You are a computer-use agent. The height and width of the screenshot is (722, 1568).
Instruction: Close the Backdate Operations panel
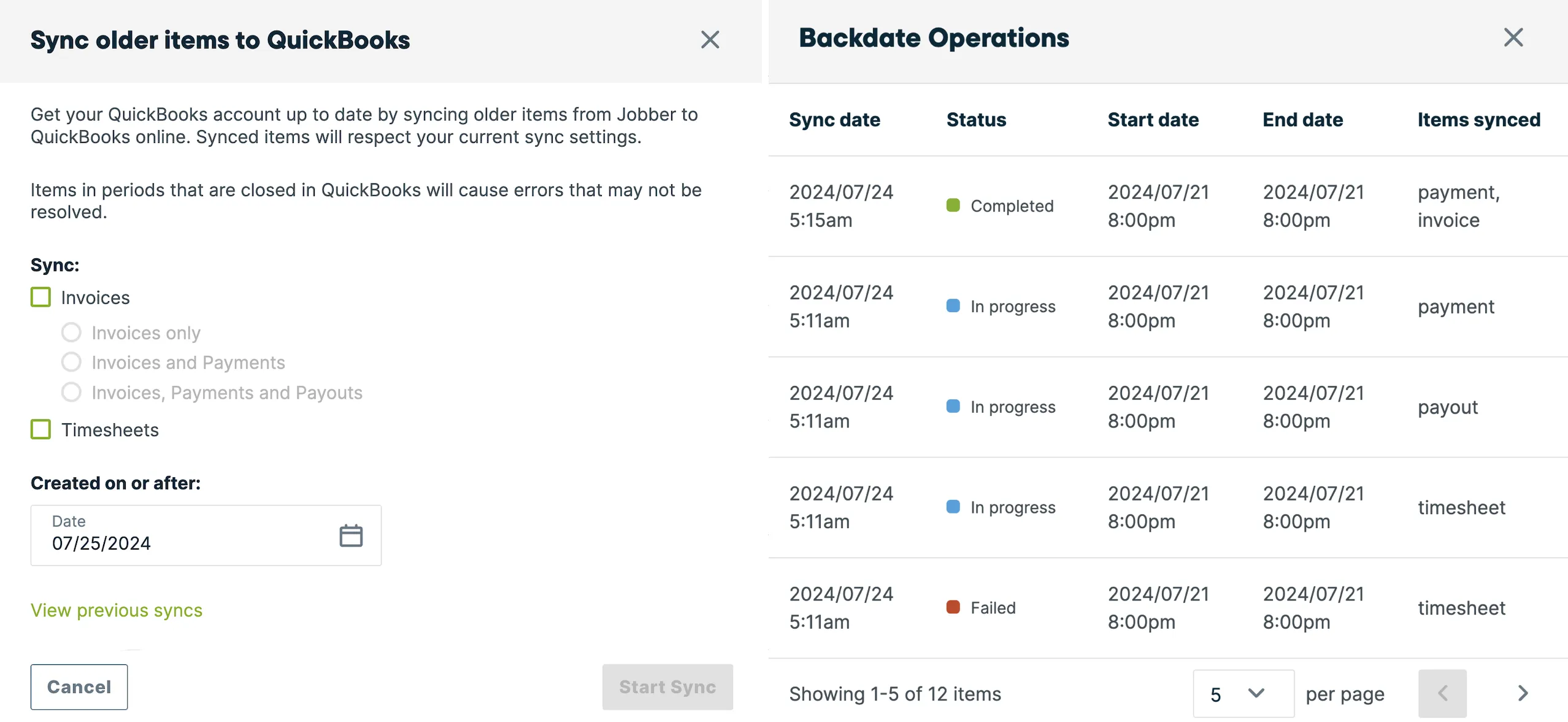[x=1513, y=37]
